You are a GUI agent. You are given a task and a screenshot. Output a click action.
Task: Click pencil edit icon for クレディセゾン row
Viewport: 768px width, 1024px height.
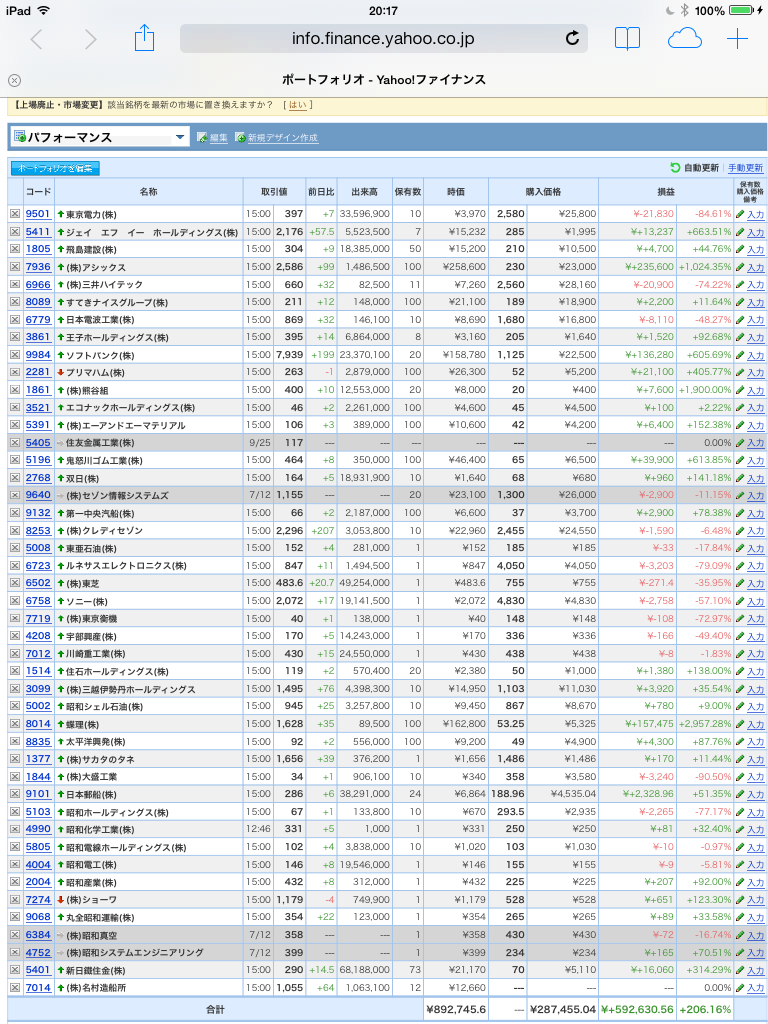tap(740, 531)
